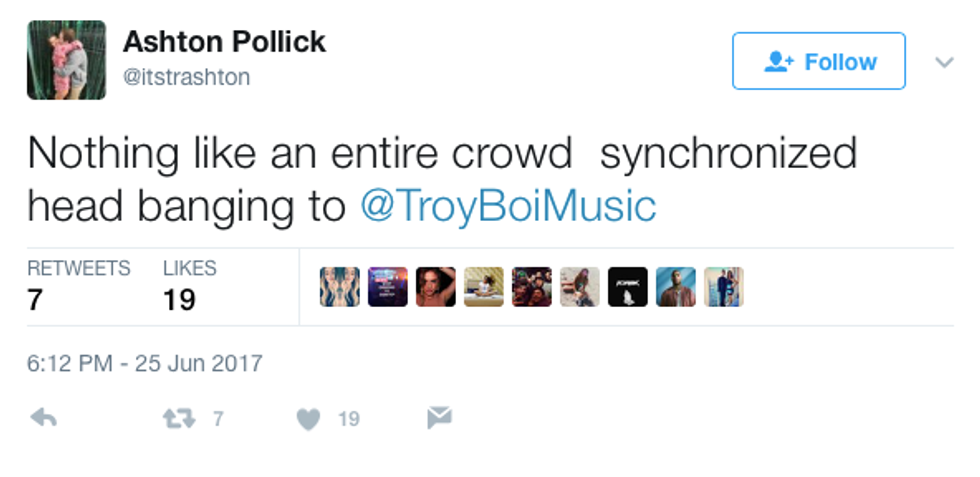Viewport: 980px width, 477px height.
Task: Open the @itstrashton handle link
Action: (186, 77)
